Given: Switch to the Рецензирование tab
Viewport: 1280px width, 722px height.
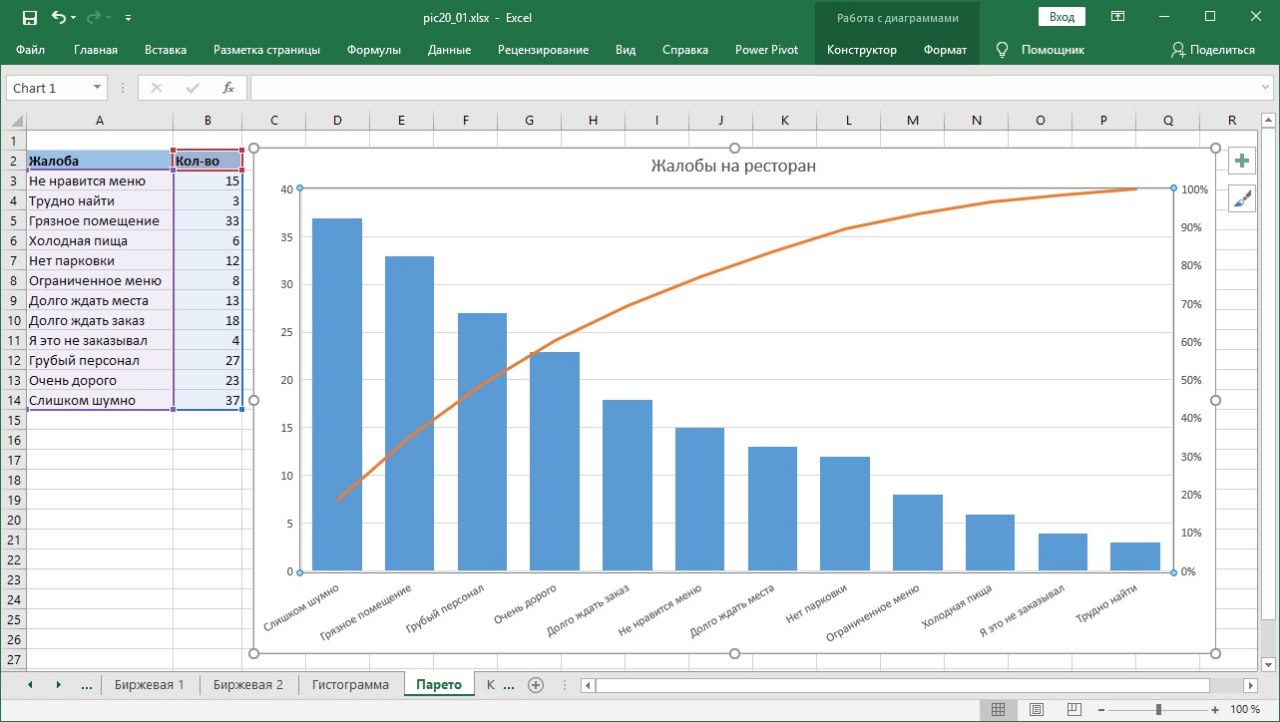Looking at the screenshot, I should (x=543, y=50).
